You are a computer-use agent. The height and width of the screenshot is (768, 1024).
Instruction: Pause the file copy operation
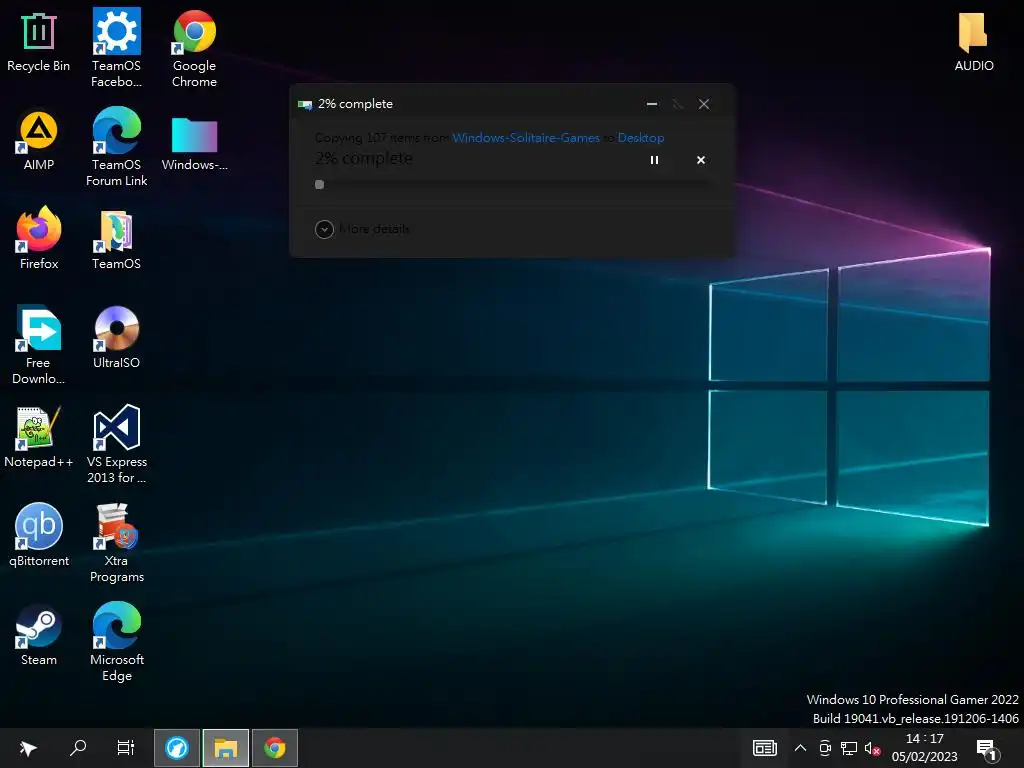654,160
